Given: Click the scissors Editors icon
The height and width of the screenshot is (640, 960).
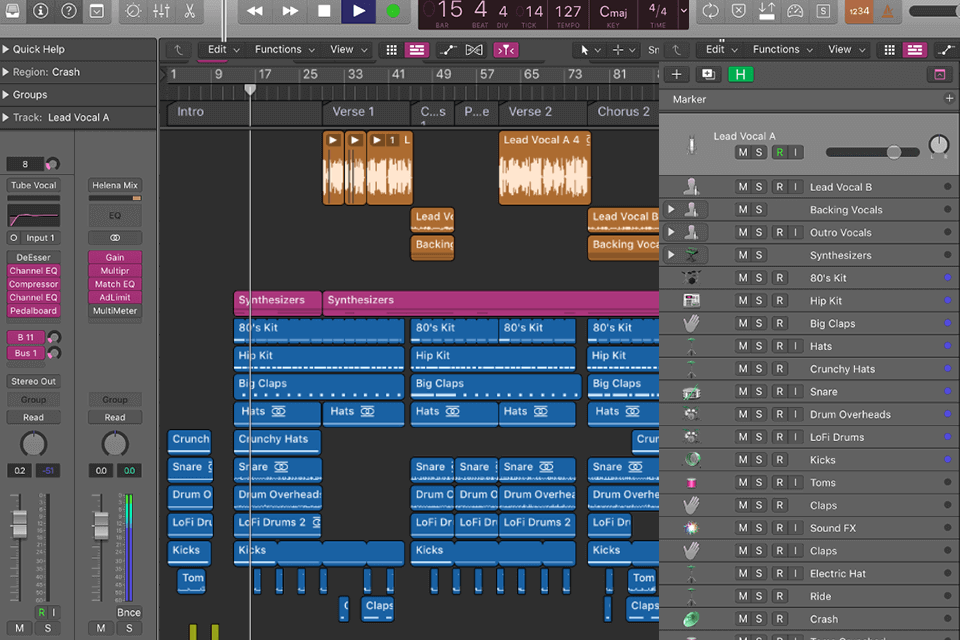Looking at the screenshot, I should [x=188, y=12].
